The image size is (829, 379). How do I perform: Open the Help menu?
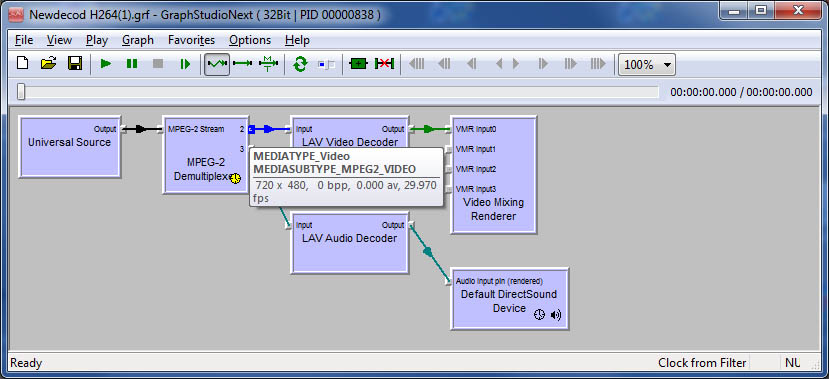pos(297,40)
